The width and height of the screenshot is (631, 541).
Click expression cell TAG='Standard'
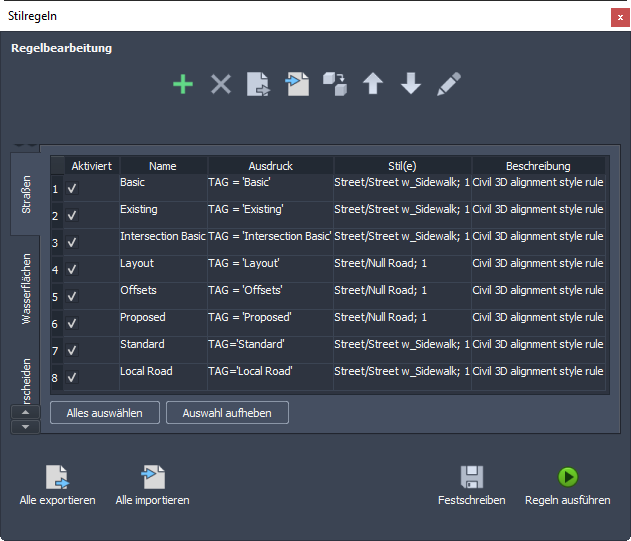pos(270,350)
